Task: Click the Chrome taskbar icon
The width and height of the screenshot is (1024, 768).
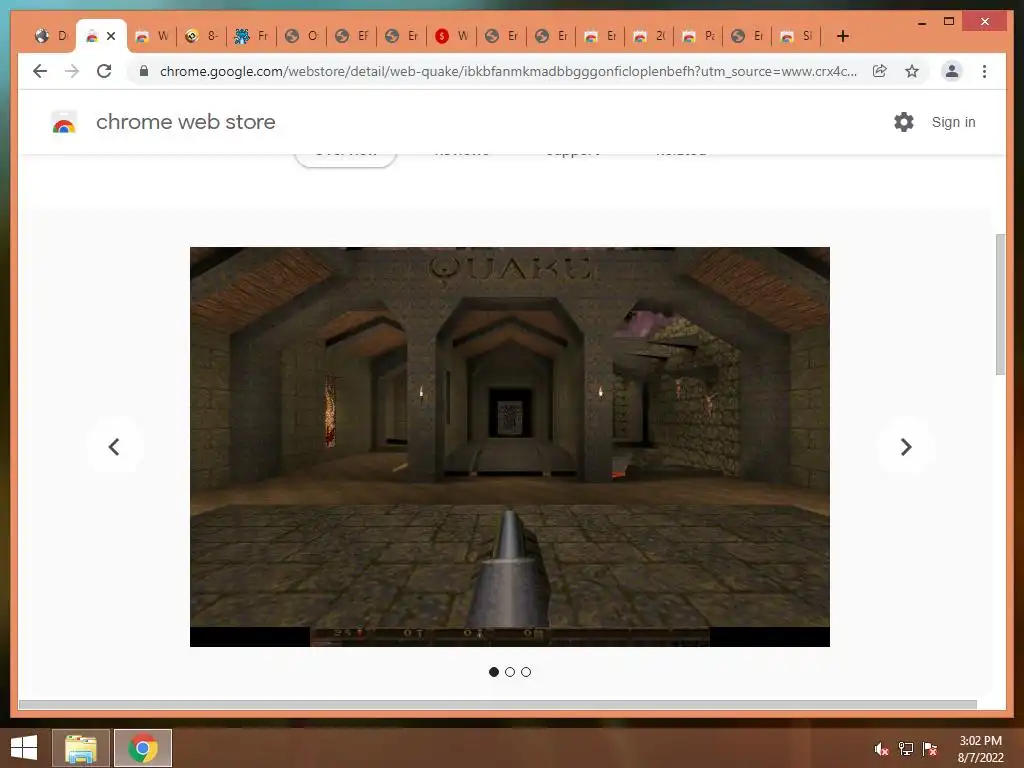Action: click(143, 748)
